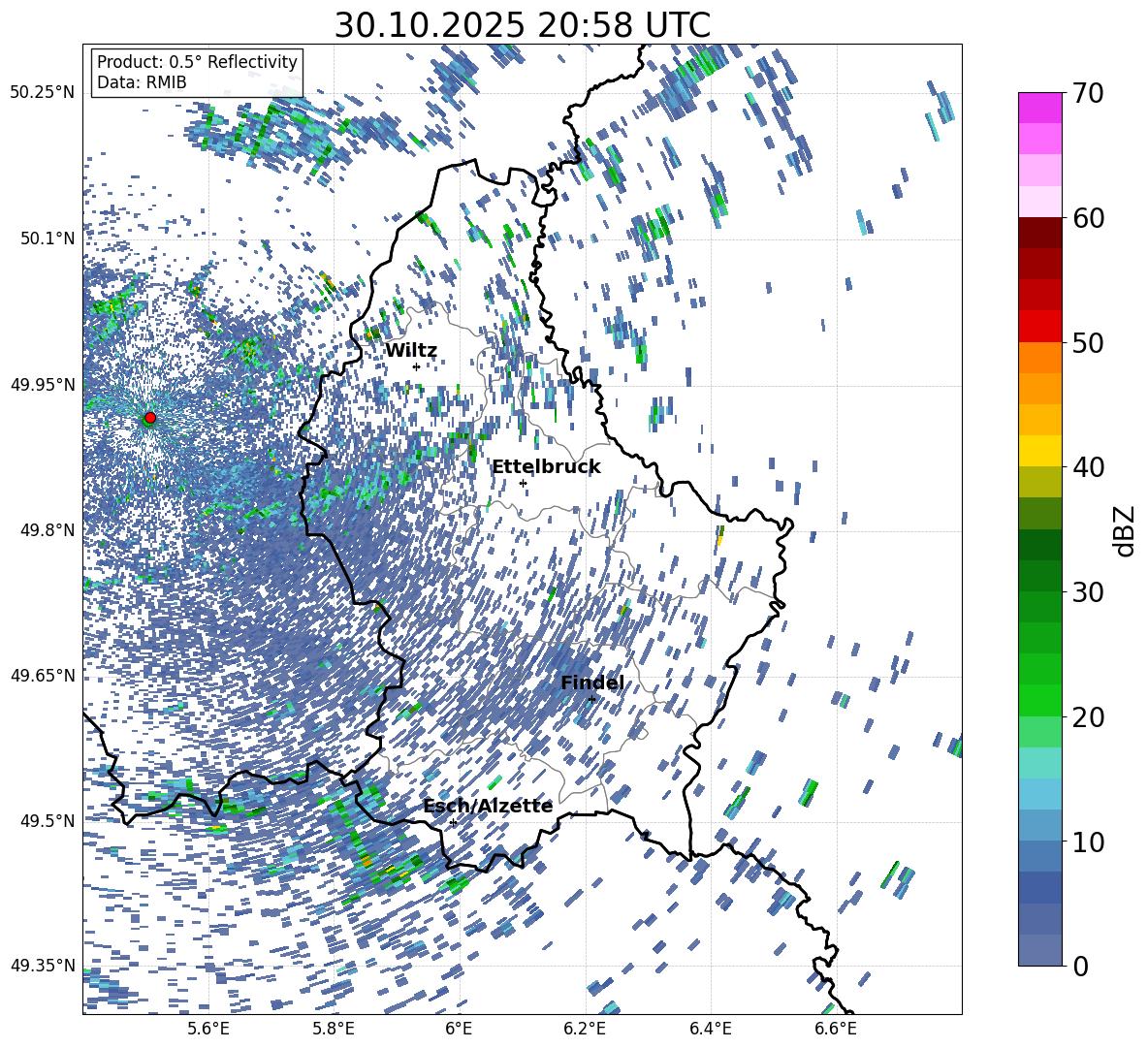The width and height of the screenshot is (1148, 1048).
Task: Click the 6°E longitude label
Action: click(x=459, y=1029)
